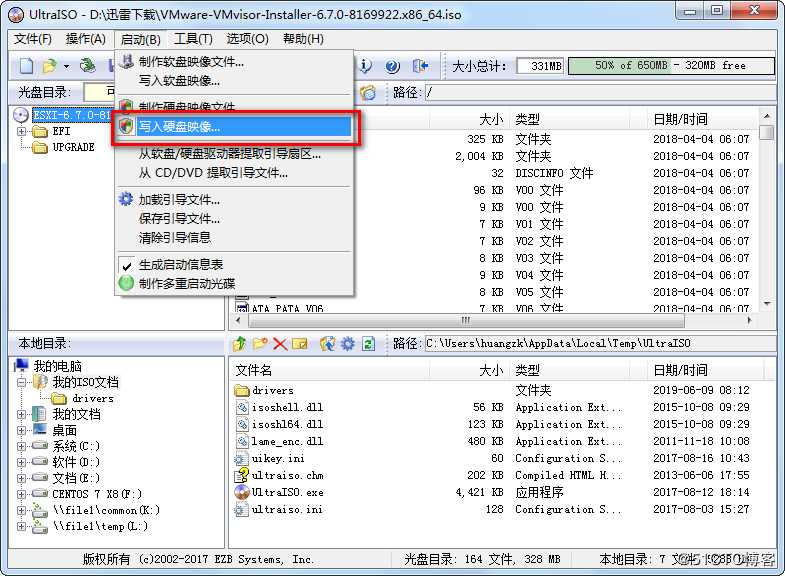785x576 pixels.
Task: Click the 50% of 650MB capacity bar
Action: click(x=671, y=66)
